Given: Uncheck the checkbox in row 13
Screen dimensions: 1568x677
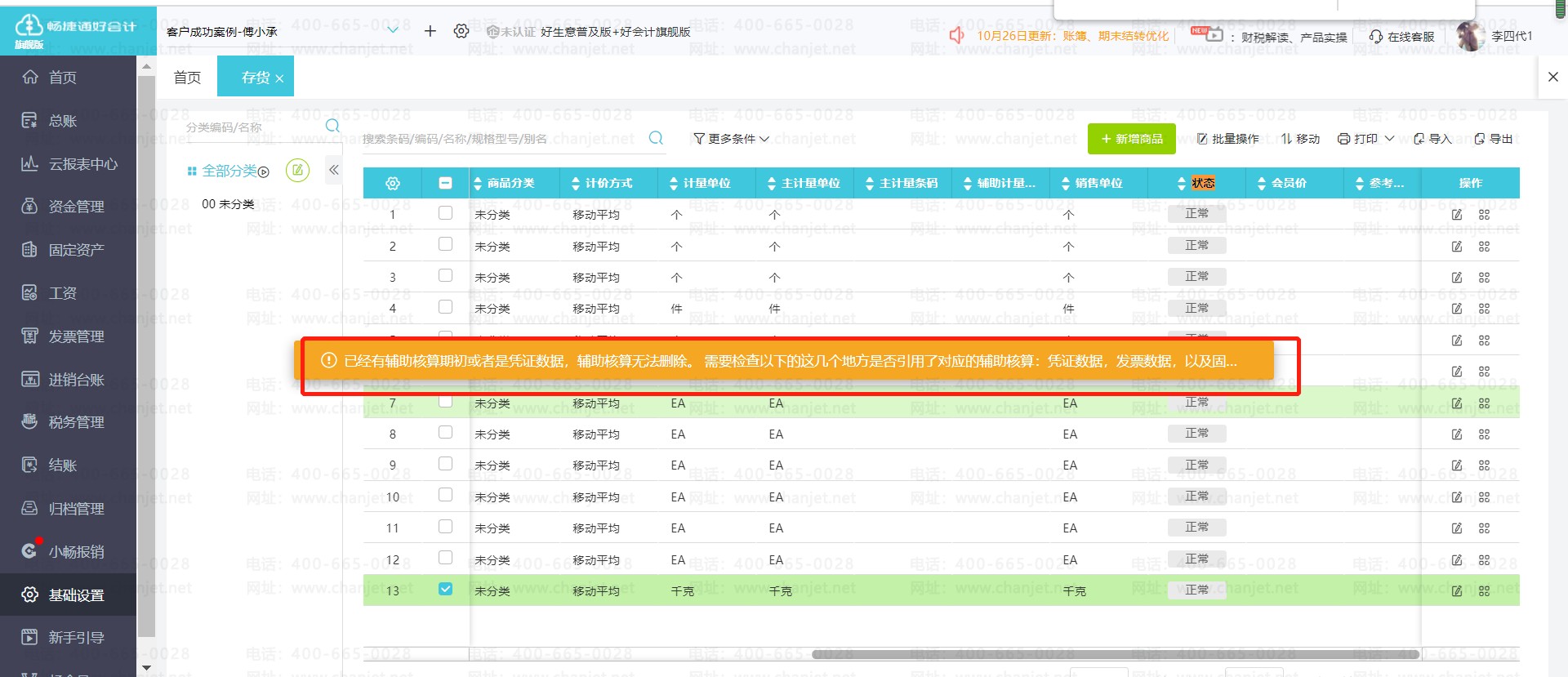Looking at the screenshot, I should click(445, 589).
